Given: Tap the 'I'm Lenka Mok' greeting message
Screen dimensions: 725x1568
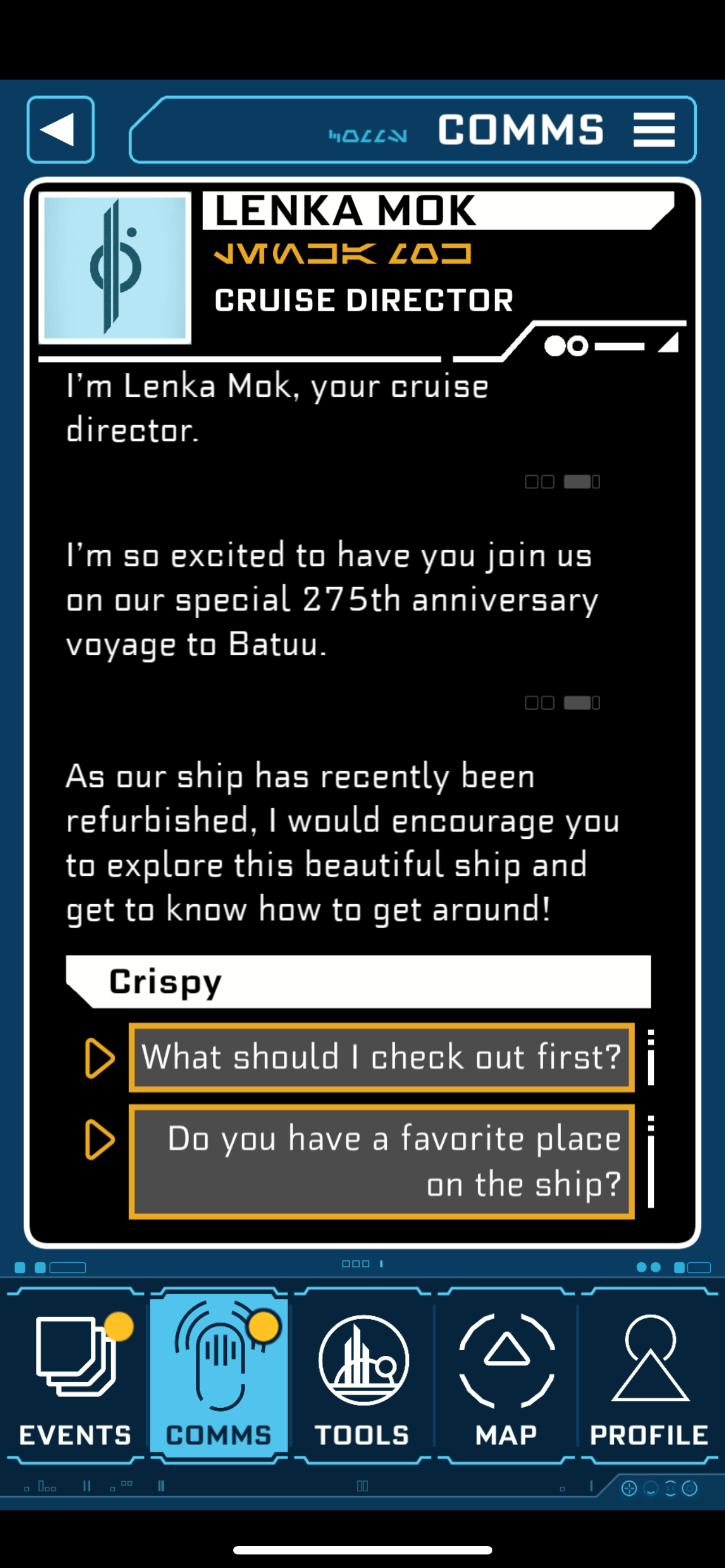Looking at the screenshot, I should coord(278,408).
